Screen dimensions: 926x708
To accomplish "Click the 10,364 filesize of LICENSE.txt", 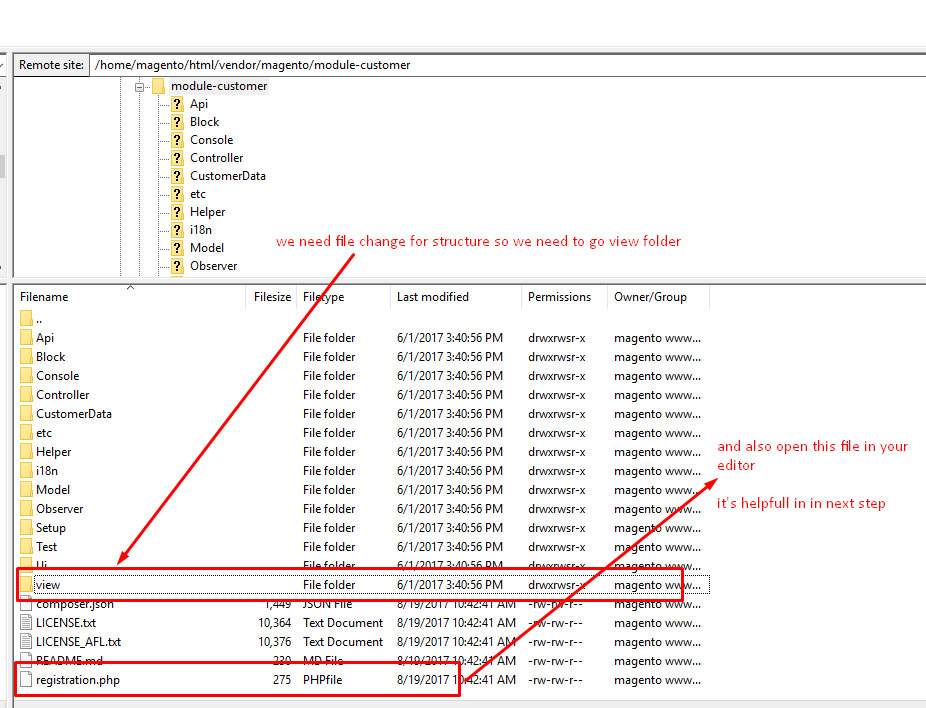I will (x=275, y=623).
